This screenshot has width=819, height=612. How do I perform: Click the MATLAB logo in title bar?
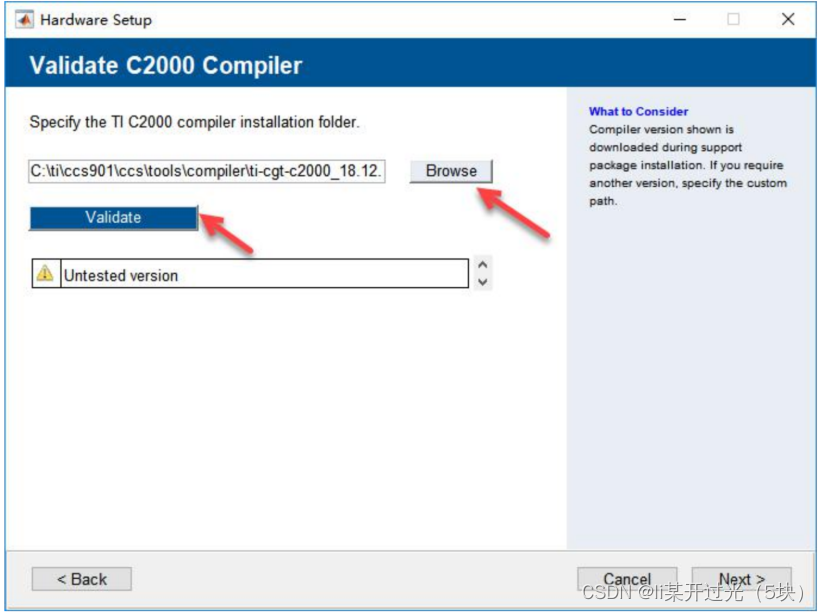pyautogui.click(x=24, y=20)
